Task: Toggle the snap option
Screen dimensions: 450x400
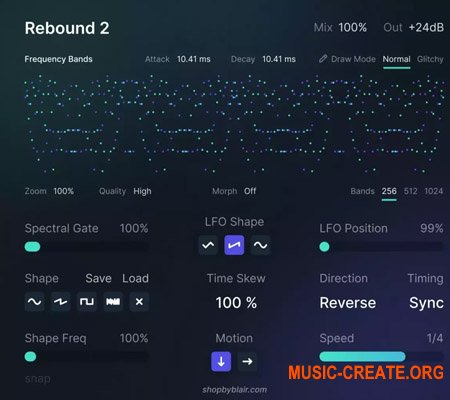Action: pyautogui.click(x=38, y=379)
